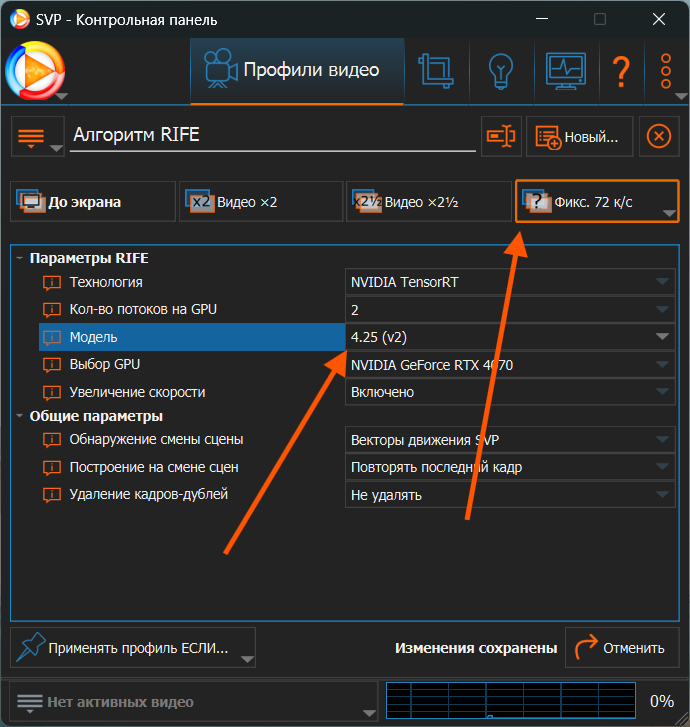Click the 0% usage indicator
Screen dimensions: 690x727
[662, 701]
